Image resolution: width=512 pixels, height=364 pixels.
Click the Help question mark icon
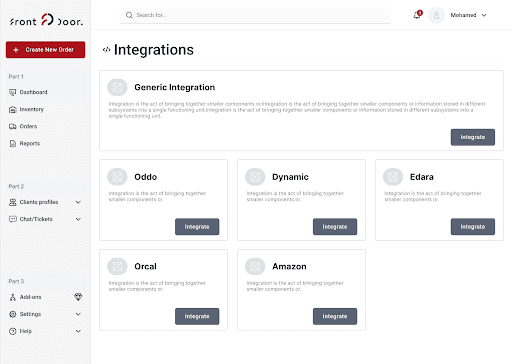coord(13,331)
